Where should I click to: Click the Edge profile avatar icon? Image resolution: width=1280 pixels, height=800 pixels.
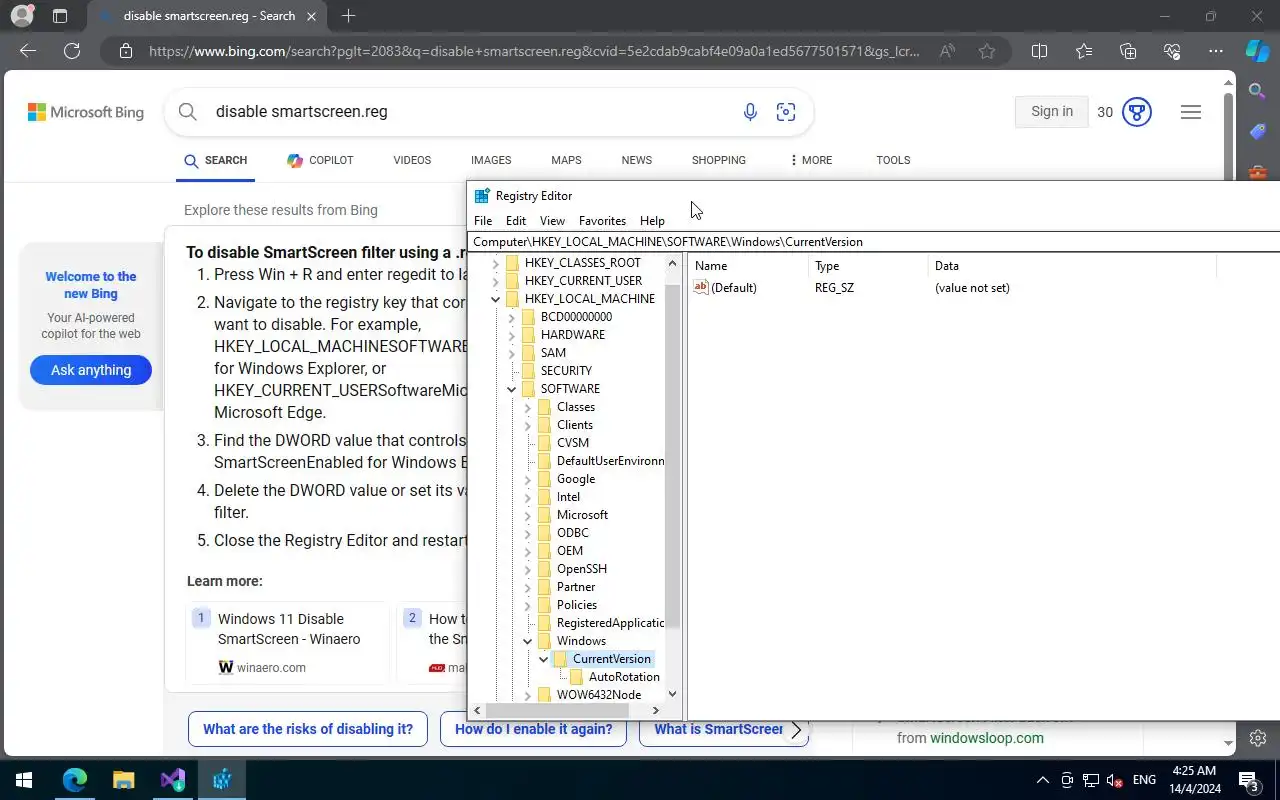click(21, 16)
